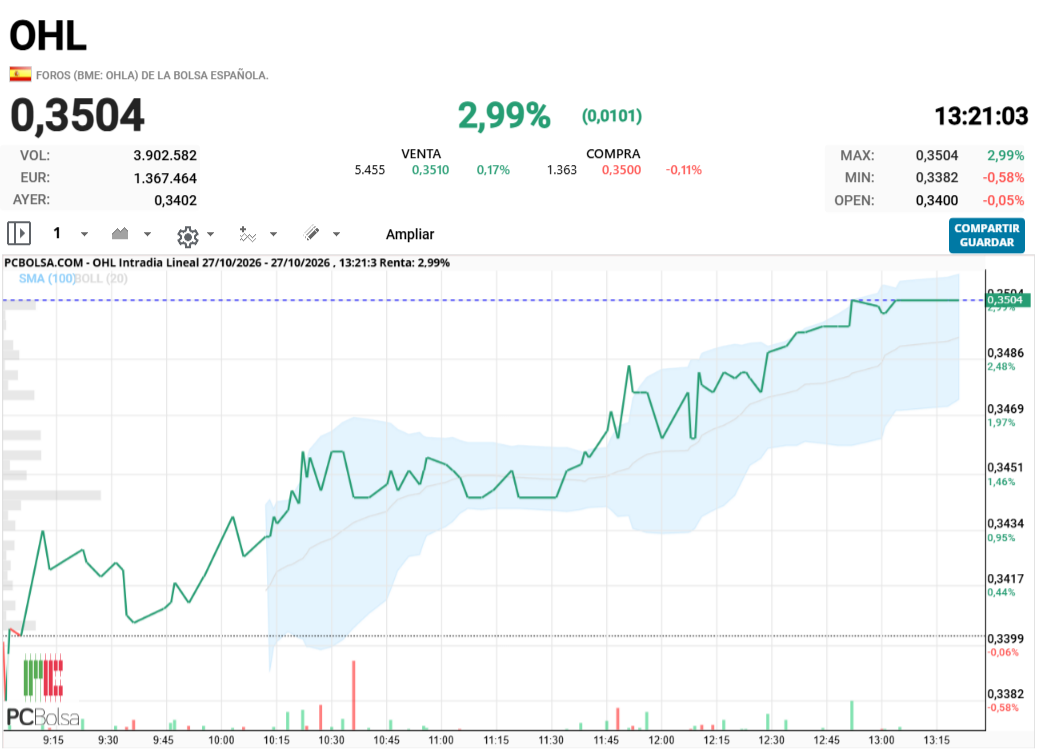This screenshot has height=749, width=1037.
Task: Click the volume value 3.902.582
Action: tap(165, 155)
